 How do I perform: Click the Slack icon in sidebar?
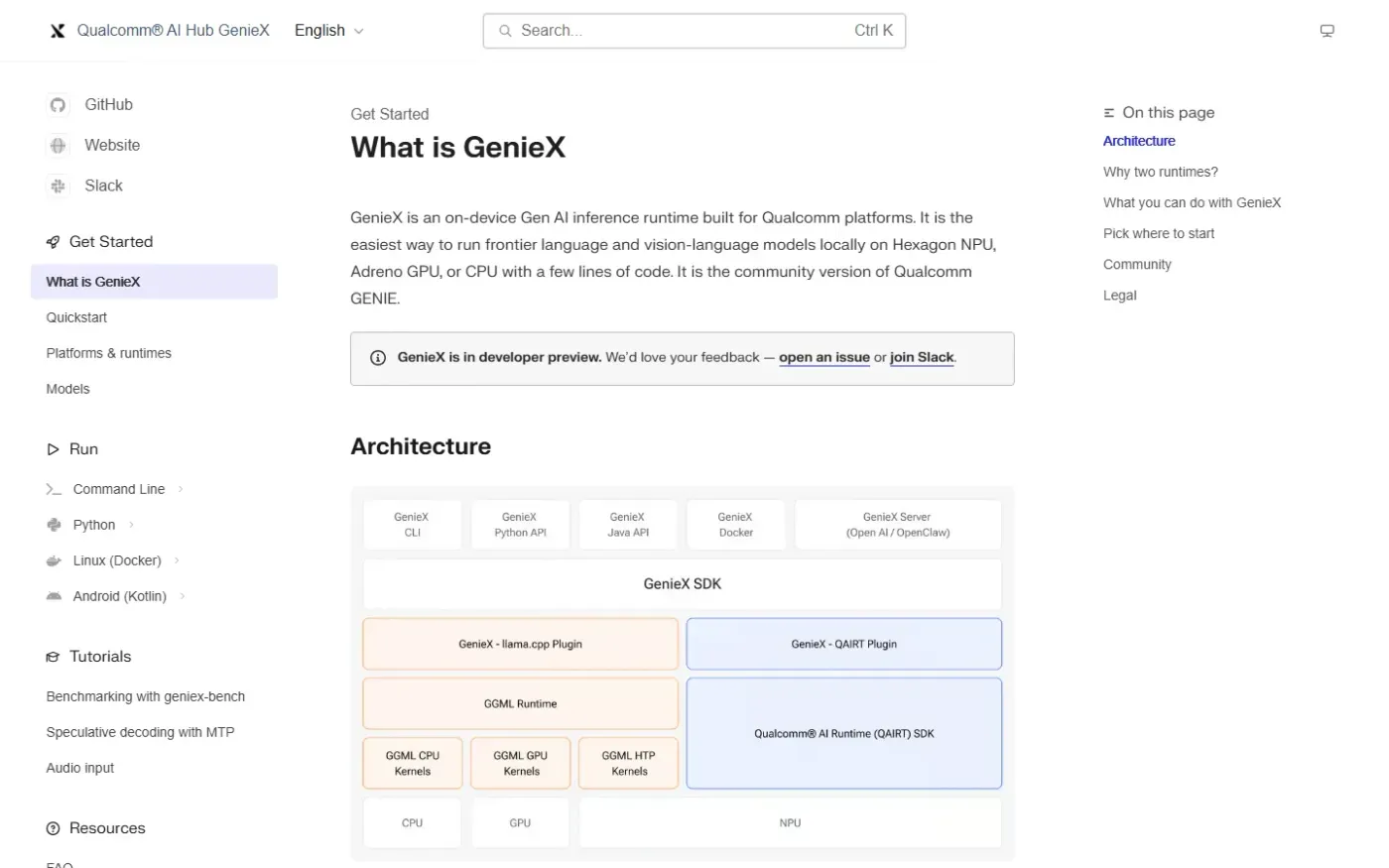pyautogui.click(x=59, y=186)
